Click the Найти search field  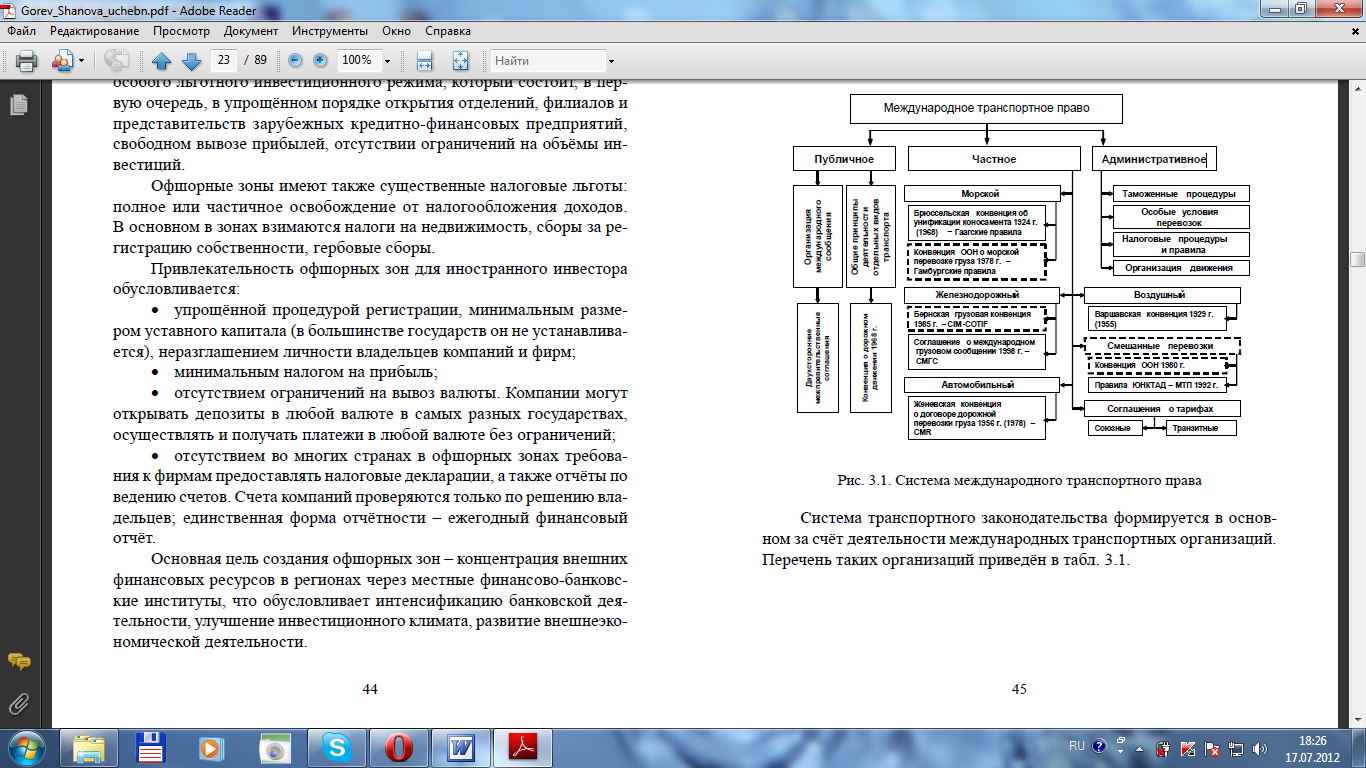click(548, 60)
